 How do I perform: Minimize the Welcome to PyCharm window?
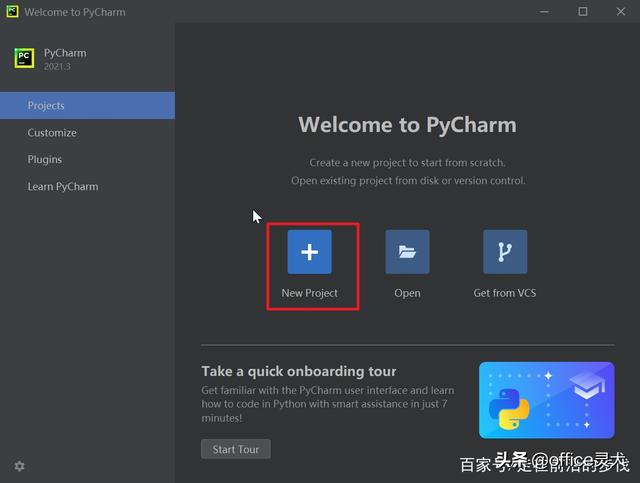click(544, 12)
